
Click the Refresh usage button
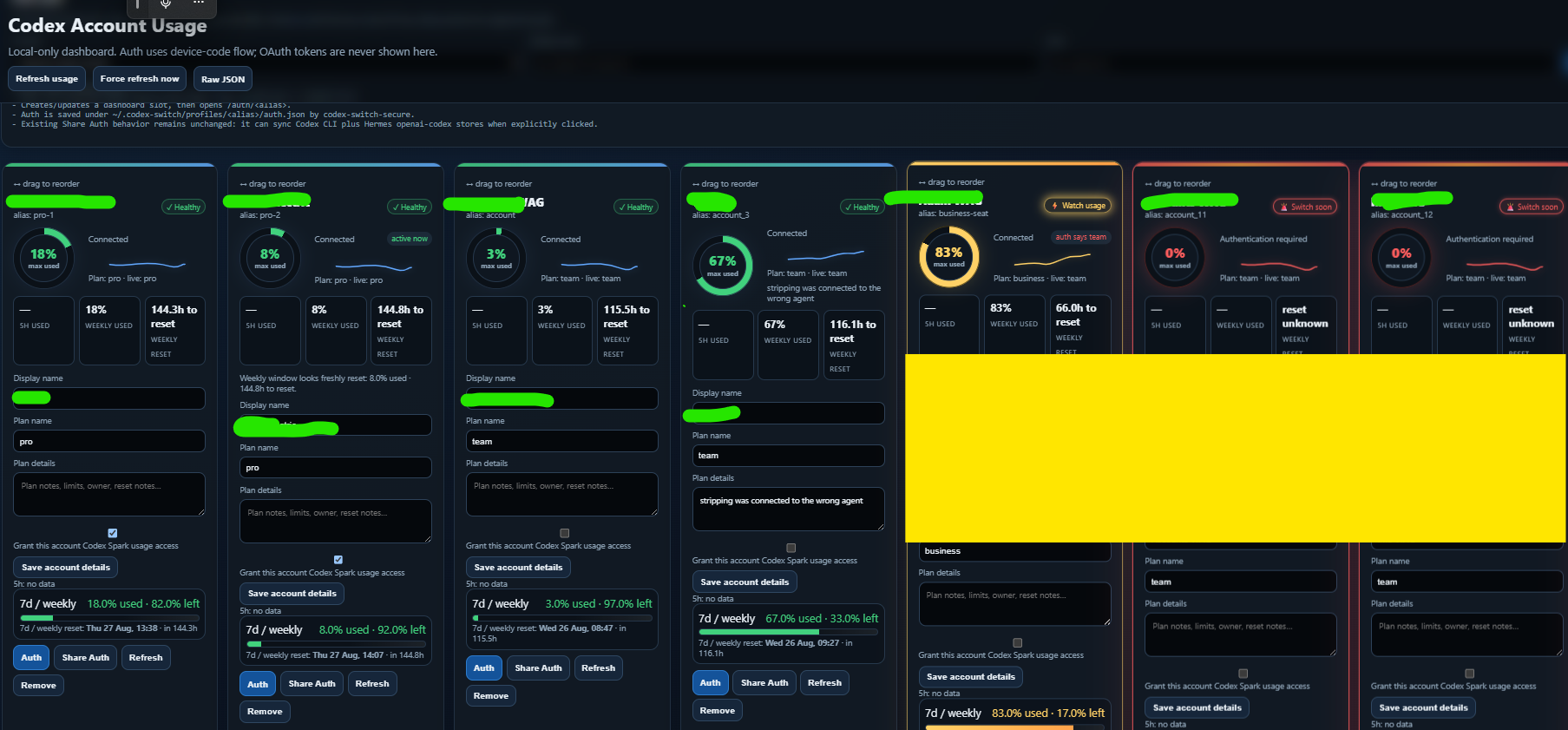(47, 79)
